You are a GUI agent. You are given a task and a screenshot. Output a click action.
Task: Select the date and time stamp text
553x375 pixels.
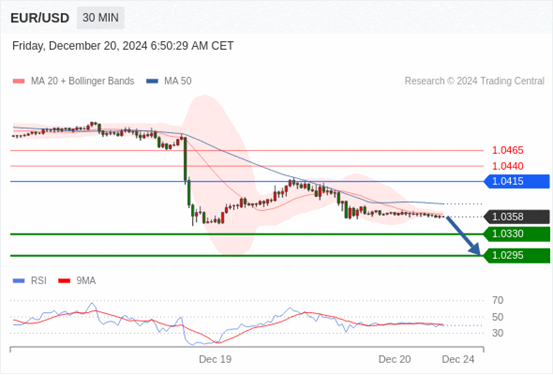pos(123,46)
